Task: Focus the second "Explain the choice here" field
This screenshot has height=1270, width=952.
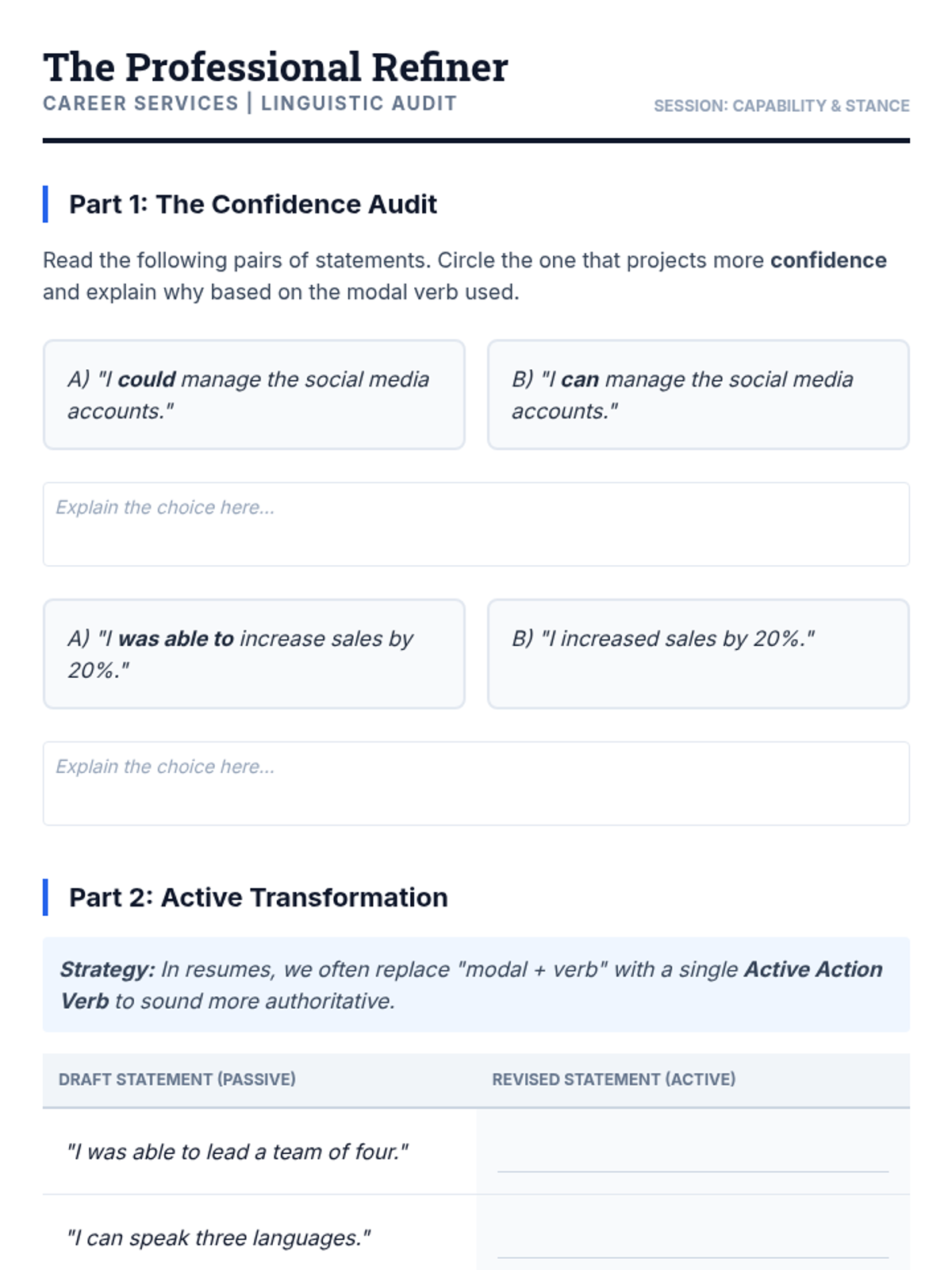Action: coord(476,783)
